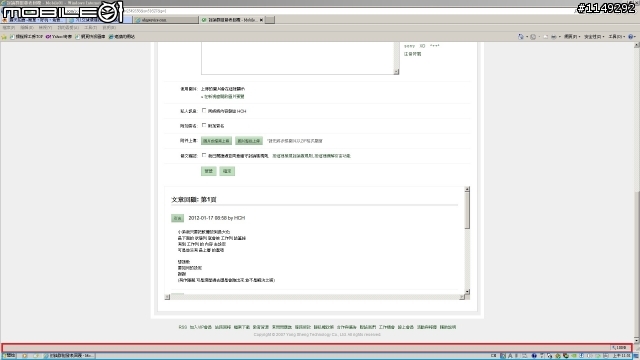
Task: Click the green preview button below checkboxes
Action: point(209,171)
